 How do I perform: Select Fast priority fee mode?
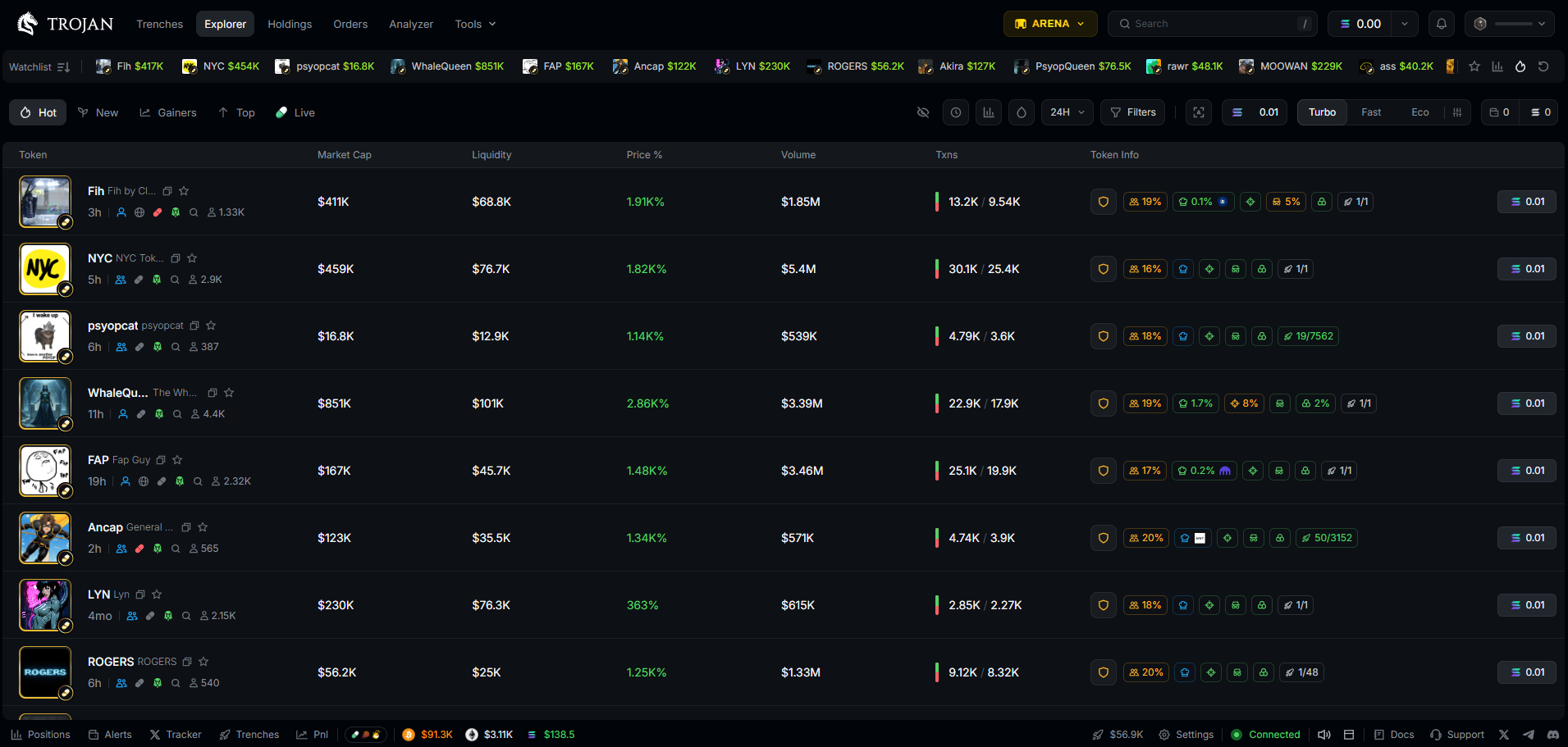(1370, 112)
